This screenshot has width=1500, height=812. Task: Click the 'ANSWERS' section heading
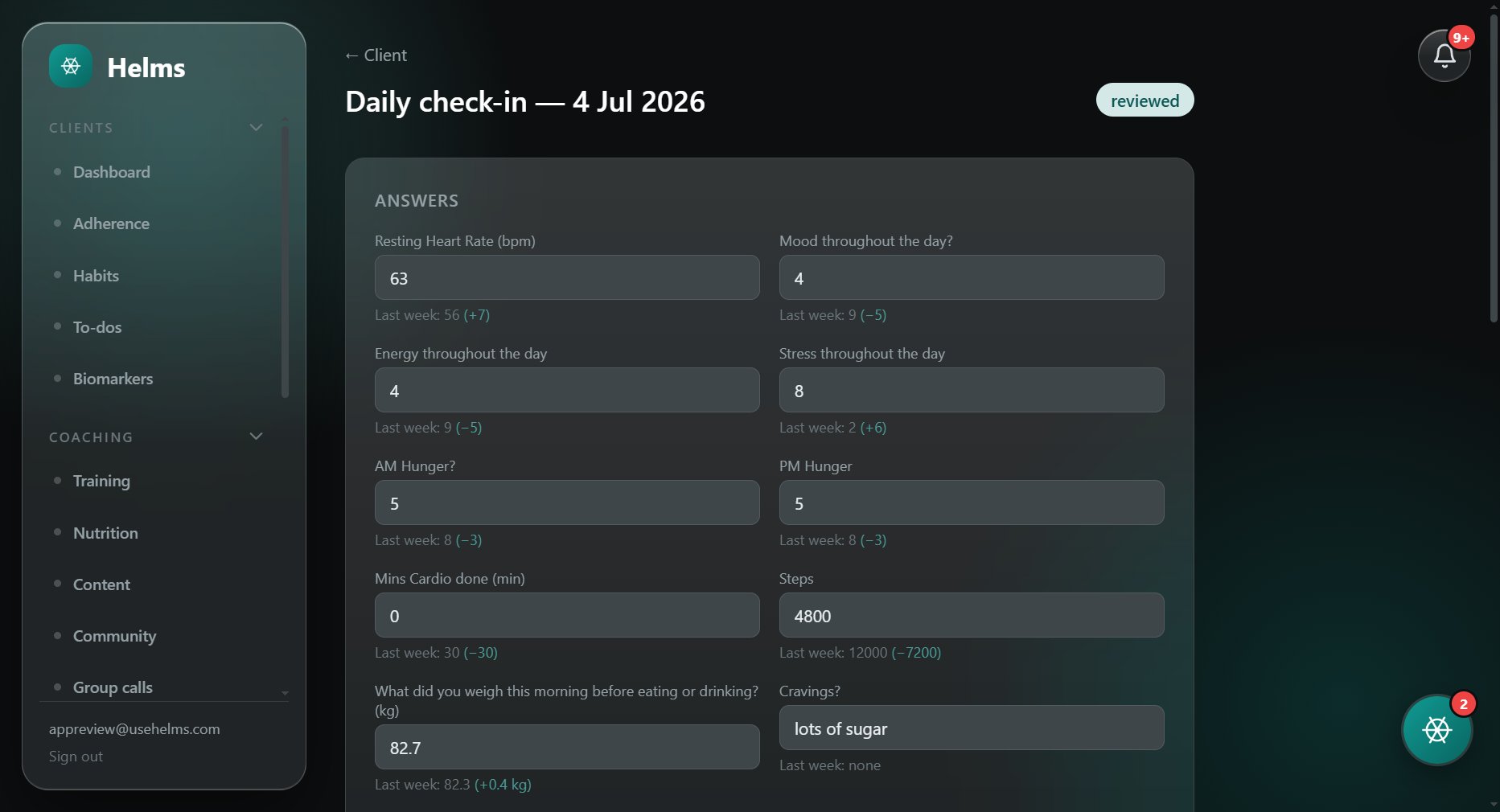tap(417, 201)
